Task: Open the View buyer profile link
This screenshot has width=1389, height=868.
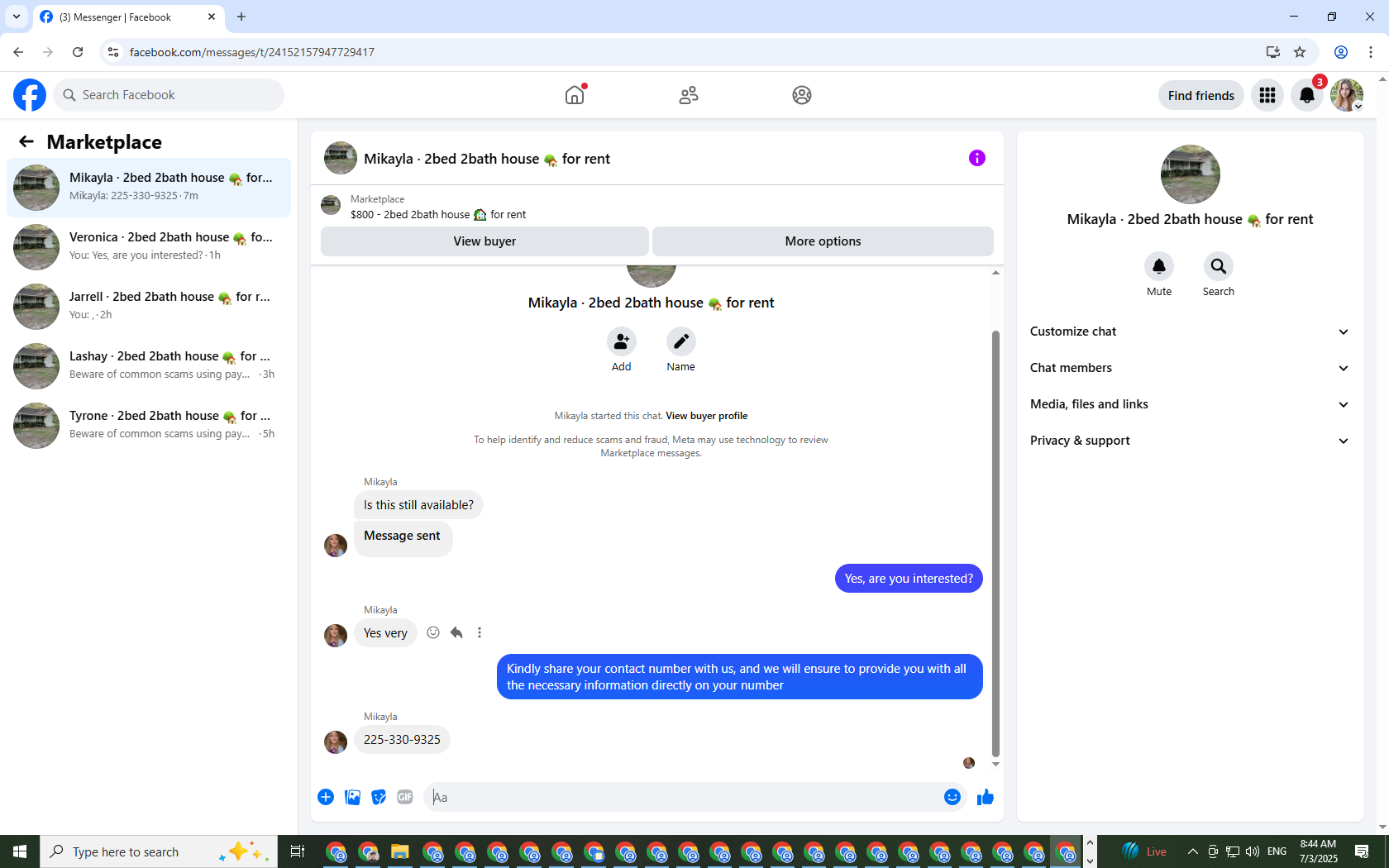Action: click(706, 416)
